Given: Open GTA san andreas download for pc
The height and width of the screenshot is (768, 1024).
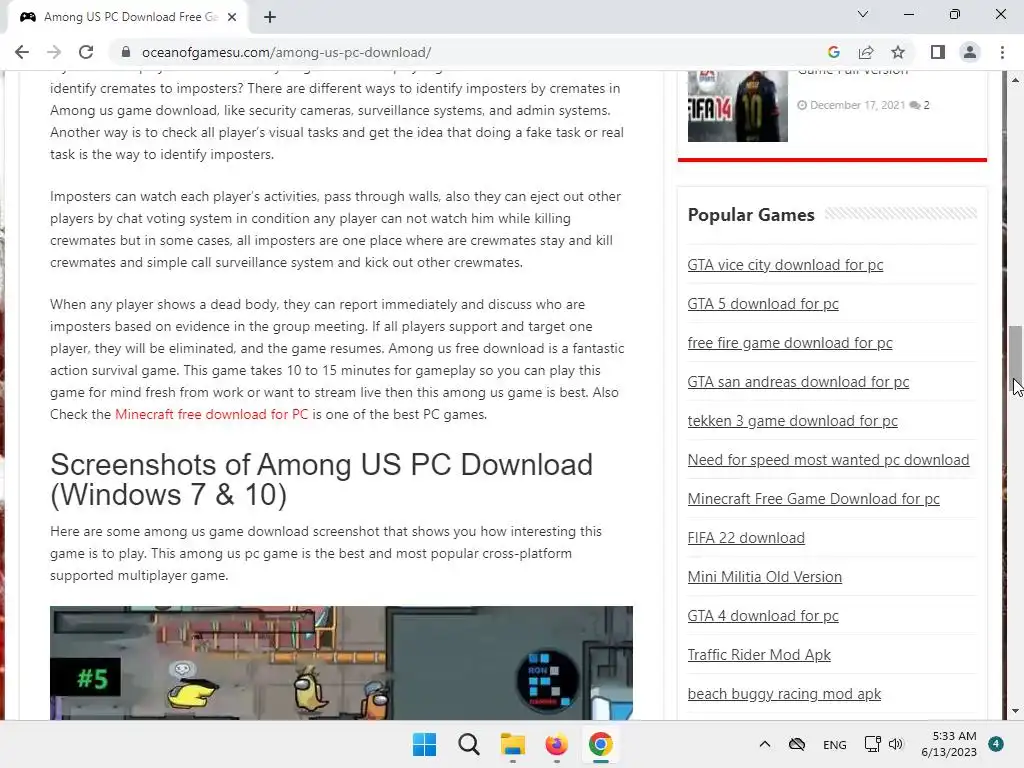Looking at the screenshot, I should pyautogui.click(x=798, y=382).
